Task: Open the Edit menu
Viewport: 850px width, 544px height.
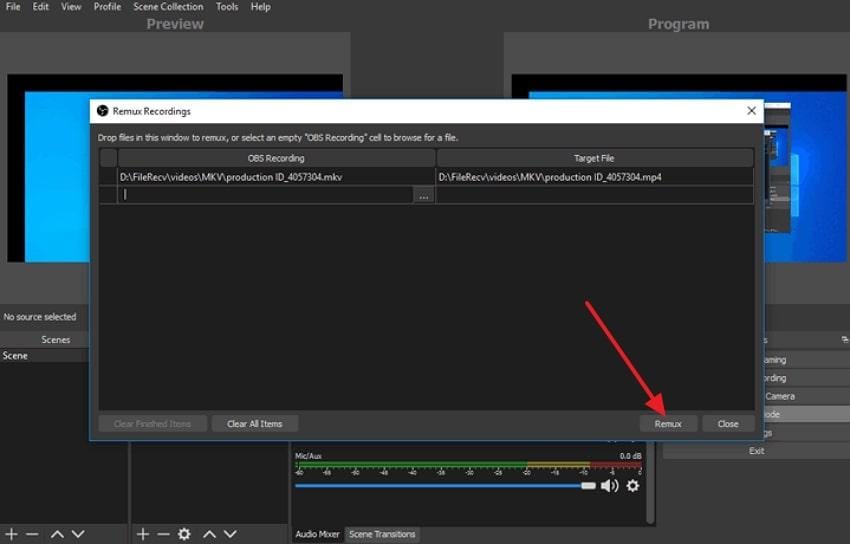Action: pos(41,7)
